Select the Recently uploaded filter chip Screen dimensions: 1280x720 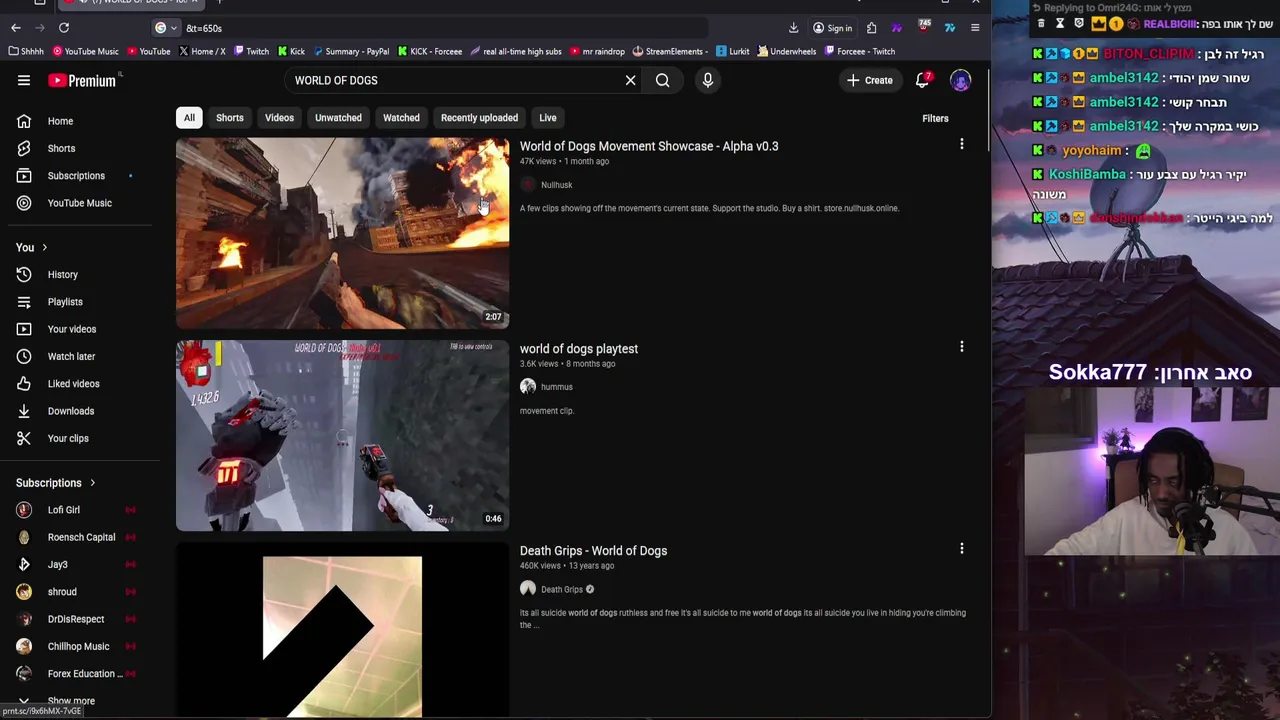[479, 118]
